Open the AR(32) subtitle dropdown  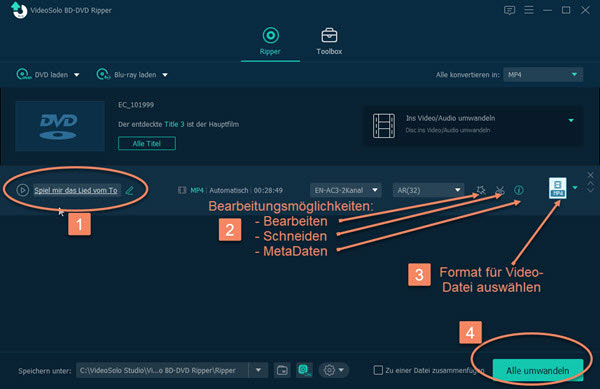[428, 190]
